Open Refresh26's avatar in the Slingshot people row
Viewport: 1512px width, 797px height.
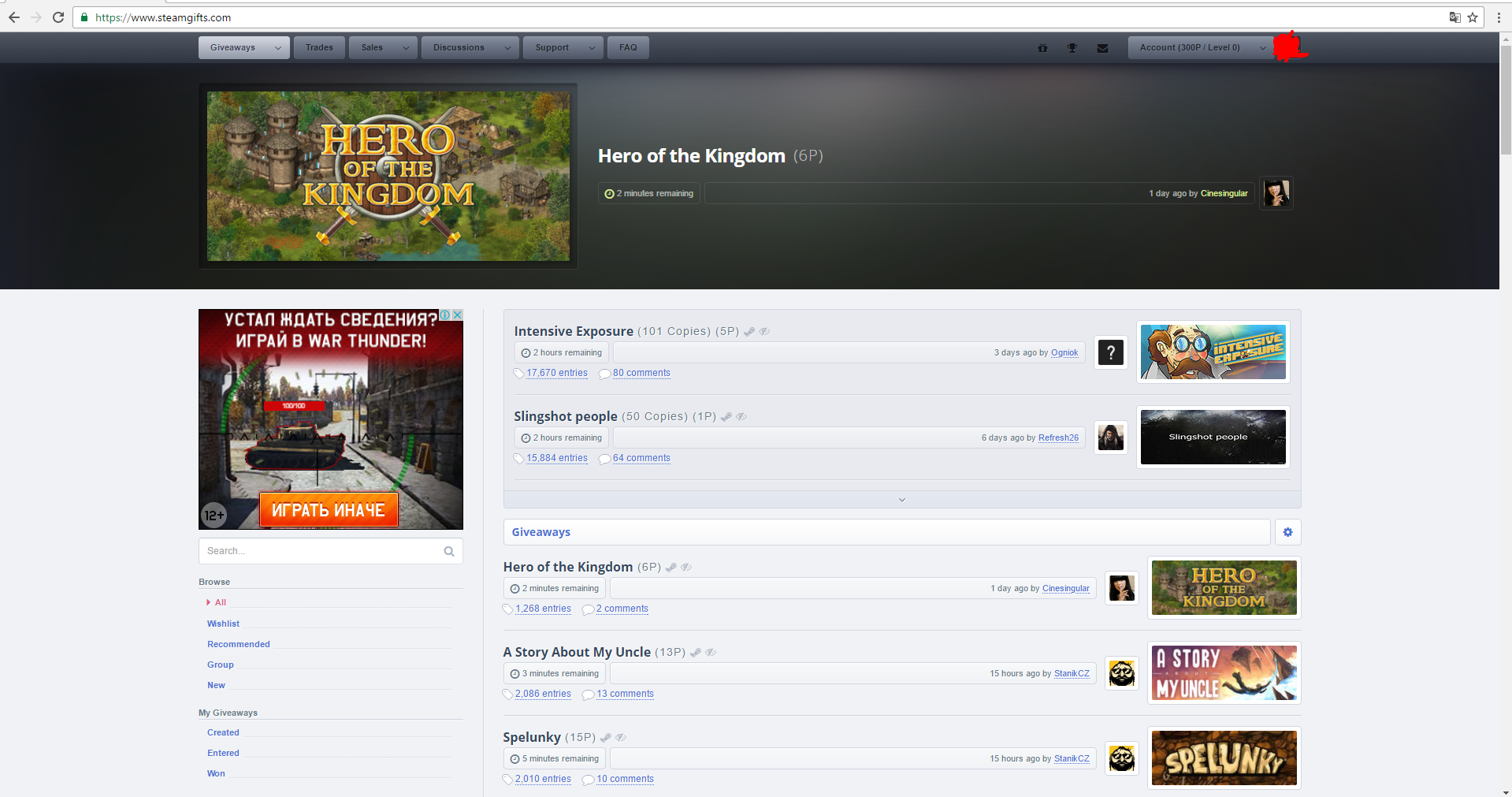(x=1111, y=438)
